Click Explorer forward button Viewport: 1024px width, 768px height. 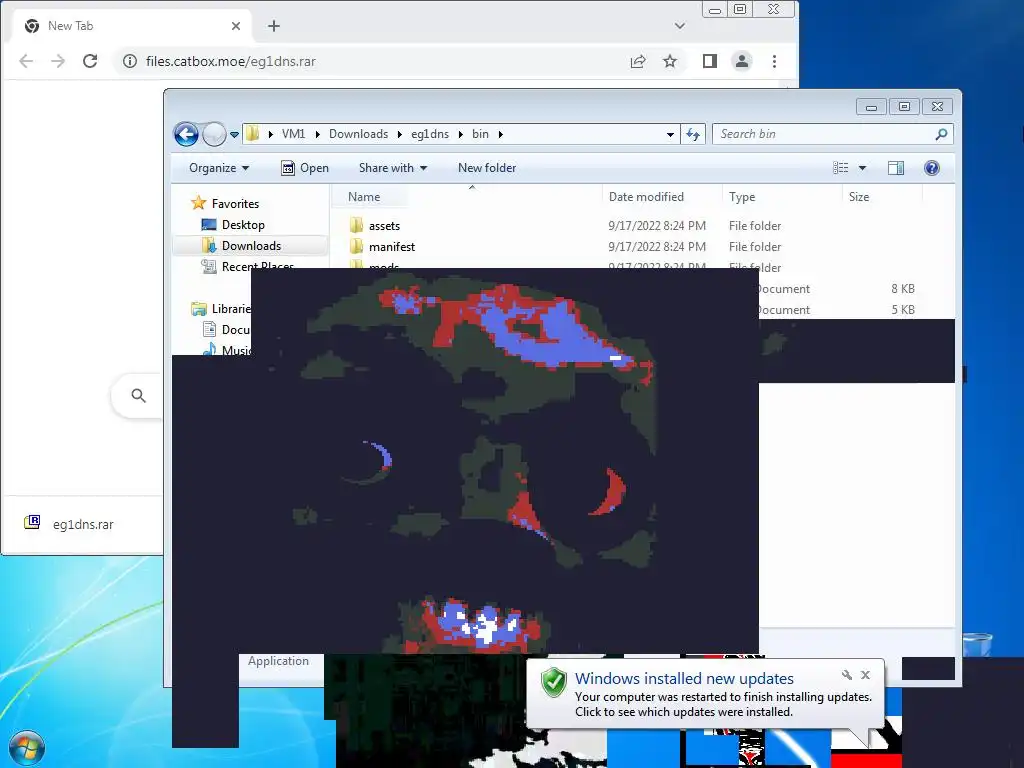pos(214,135)
